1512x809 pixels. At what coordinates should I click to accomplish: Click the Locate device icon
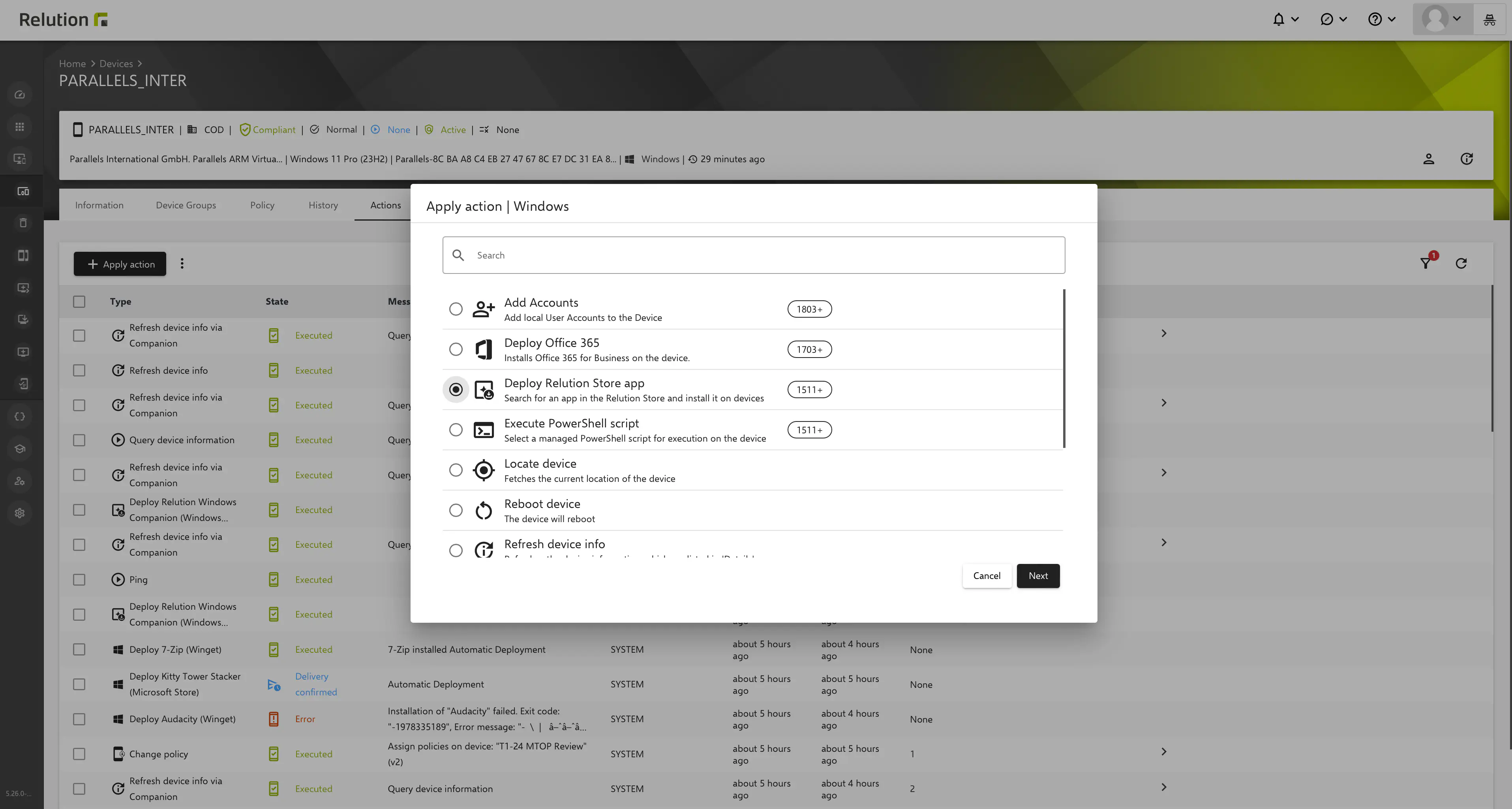click(484, 470)
